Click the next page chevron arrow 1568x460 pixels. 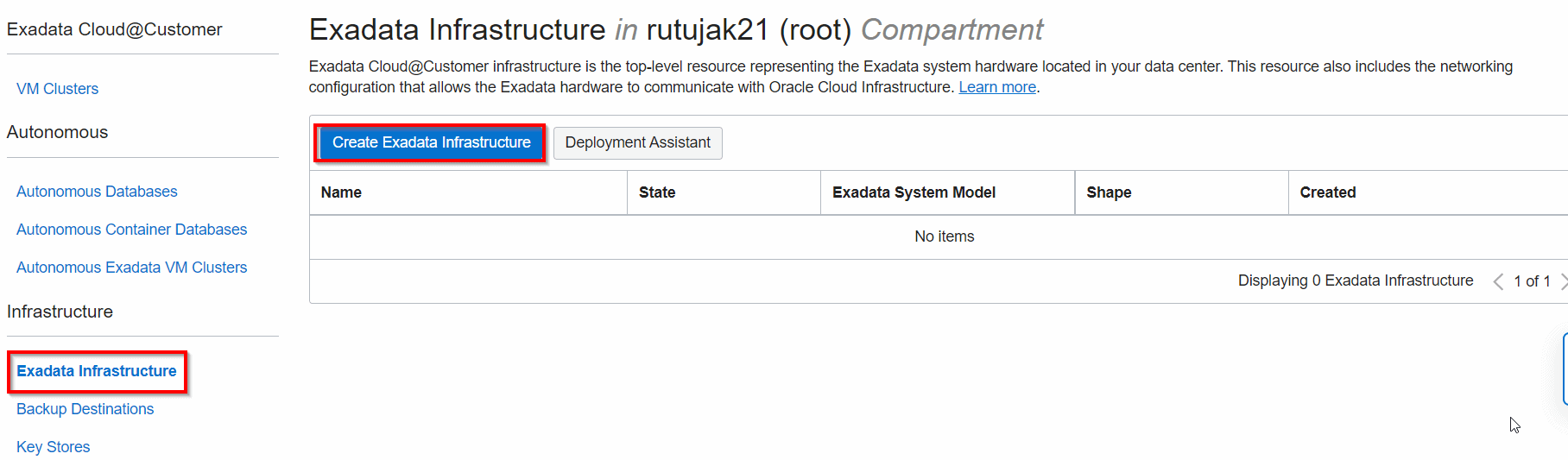tap(1563, 281)
